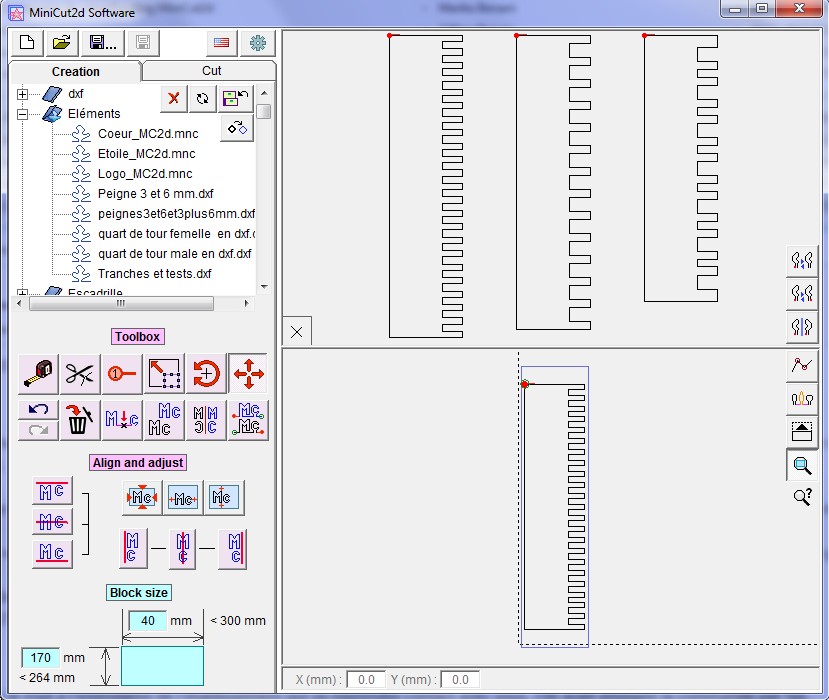This screenshot has height=700, width=829.
Task: Click the Mc delete-point tool
Action: [122, 420]
